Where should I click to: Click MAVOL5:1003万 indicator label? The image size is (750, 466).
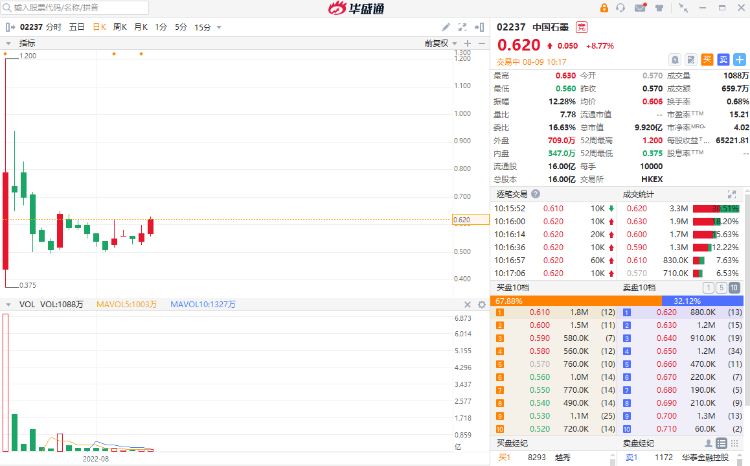tap(126, 304)
